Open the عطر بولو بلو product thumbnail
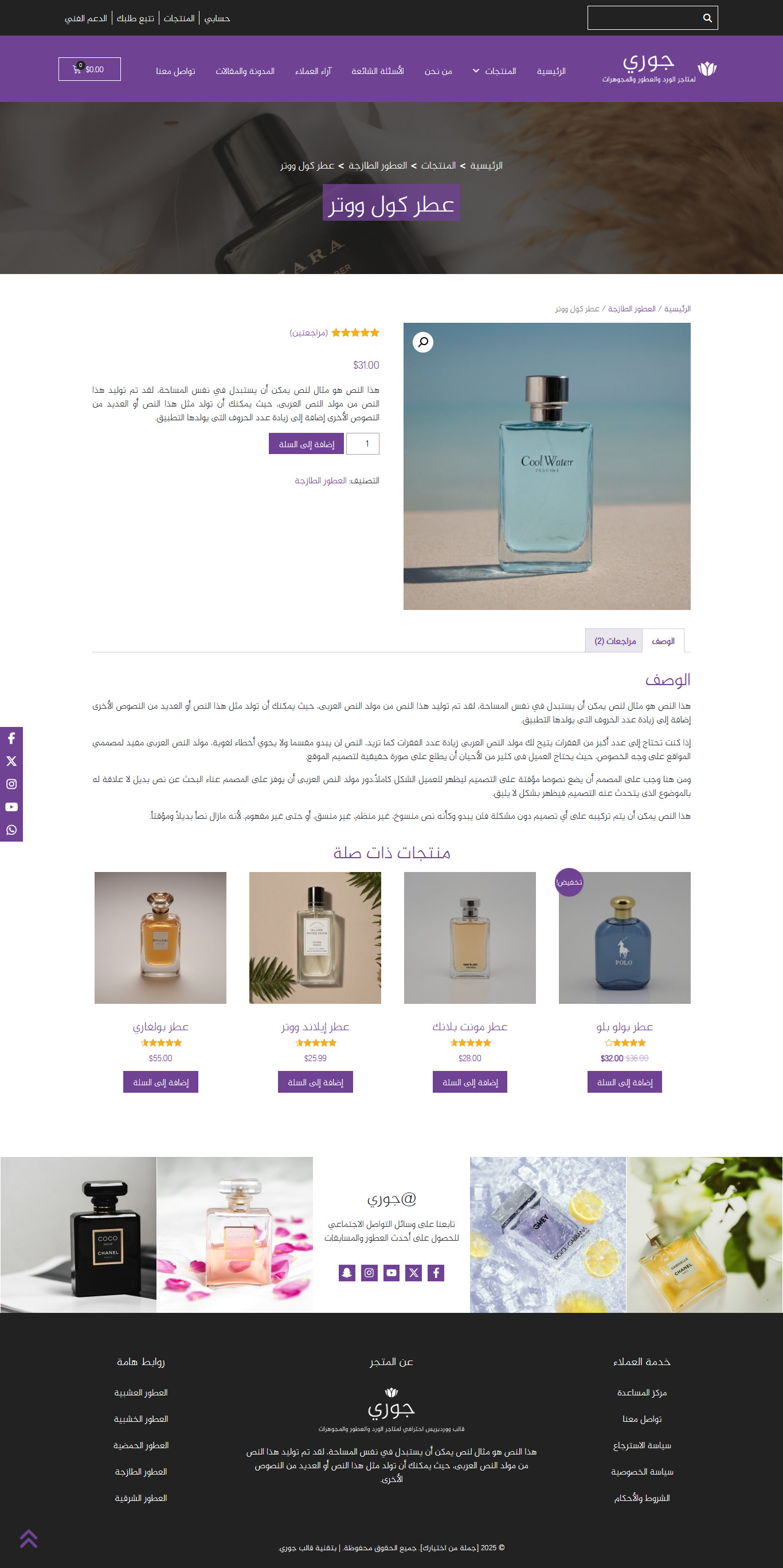783x1568 pixels. click(x=625, y=938)
